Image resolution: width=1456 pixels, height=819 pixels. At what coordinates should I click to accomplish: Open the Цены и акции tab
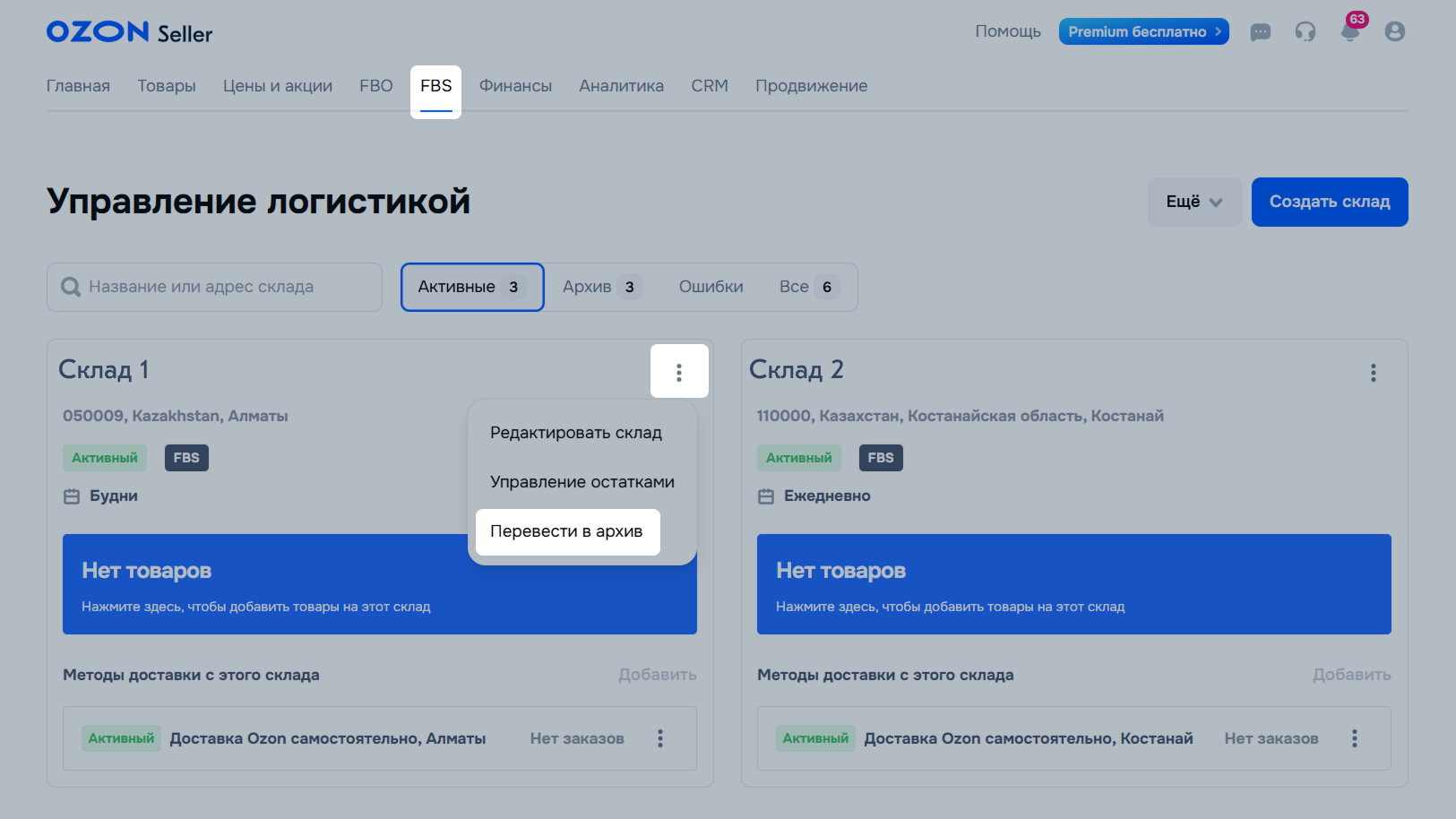point(278,86)
